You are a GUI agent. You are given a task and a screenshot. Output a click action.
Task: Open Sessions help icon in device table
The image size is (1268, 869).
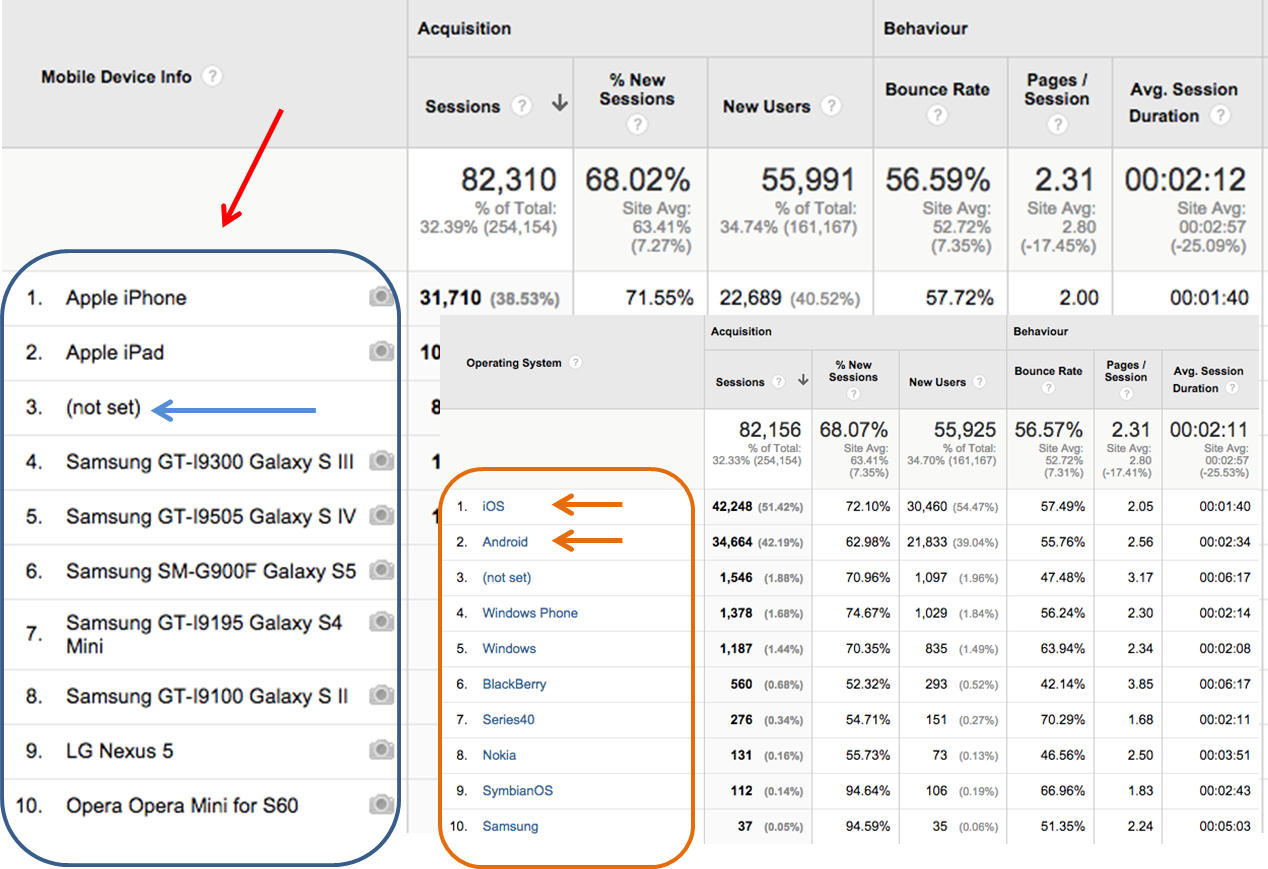521,106
